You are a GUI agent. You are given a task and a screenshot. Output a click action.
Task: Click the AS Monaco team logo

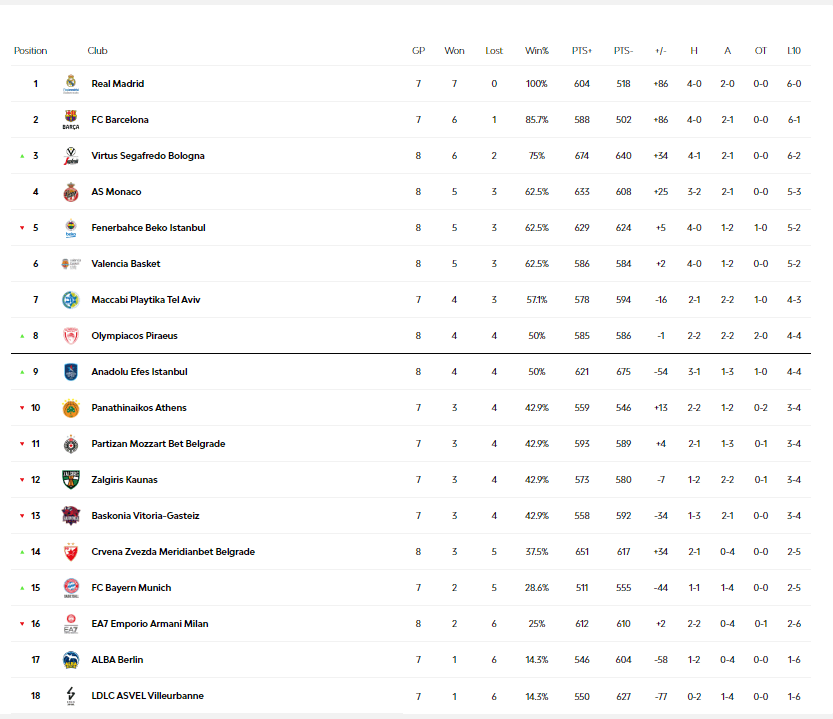71,192
